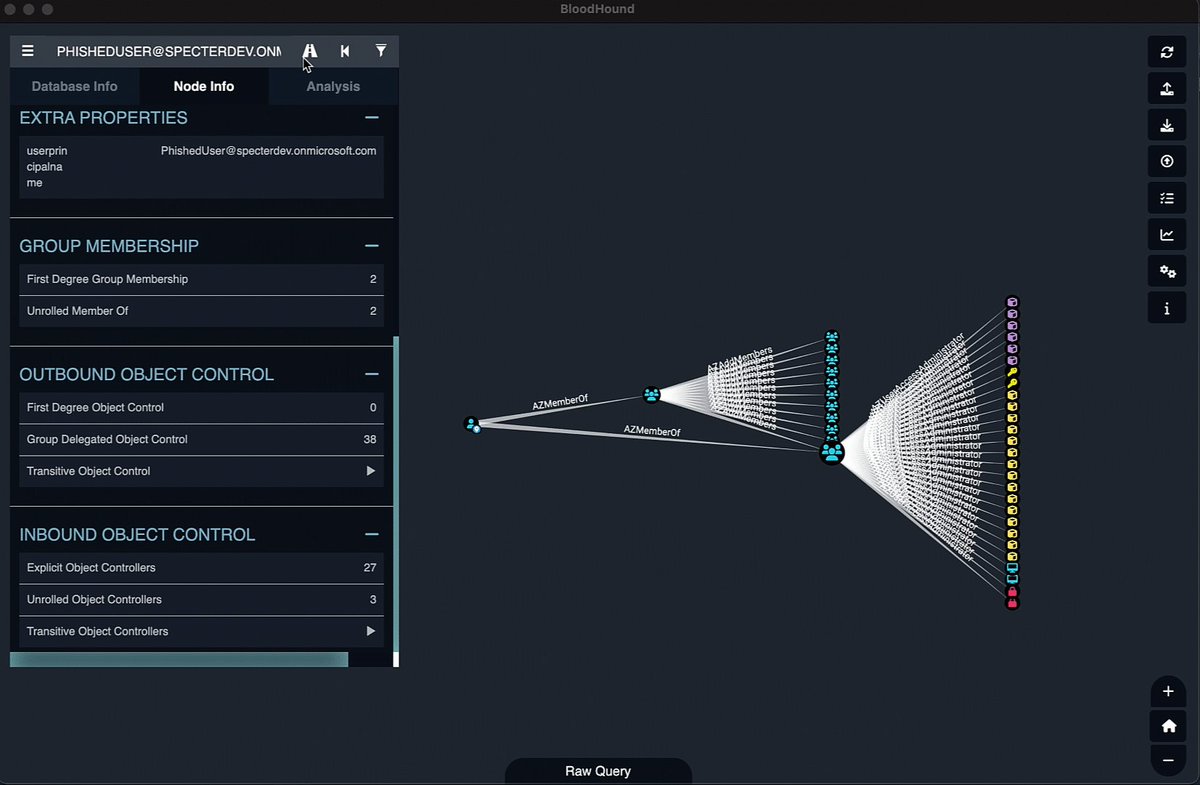Viewport: 1200px width, 785px height.
Task: Run Transitive Object Controllers query arrow
Action: point(371,631)
